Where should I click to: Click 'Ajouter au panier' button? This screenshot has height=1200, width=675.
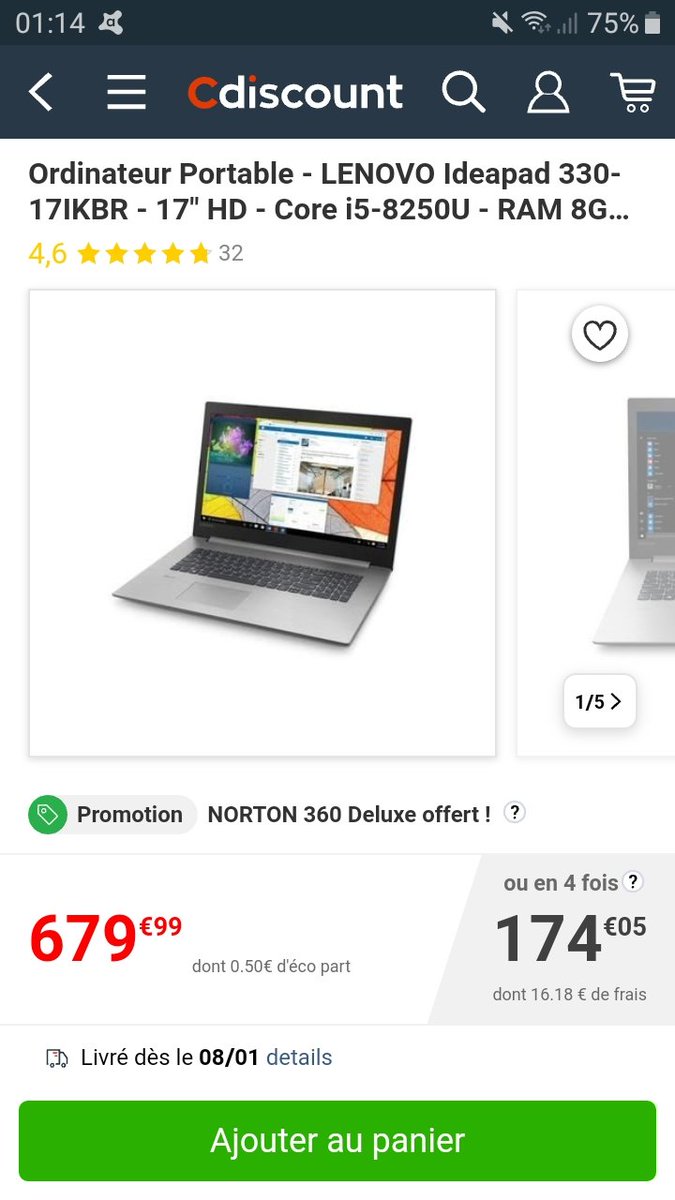click(337, 1141)
